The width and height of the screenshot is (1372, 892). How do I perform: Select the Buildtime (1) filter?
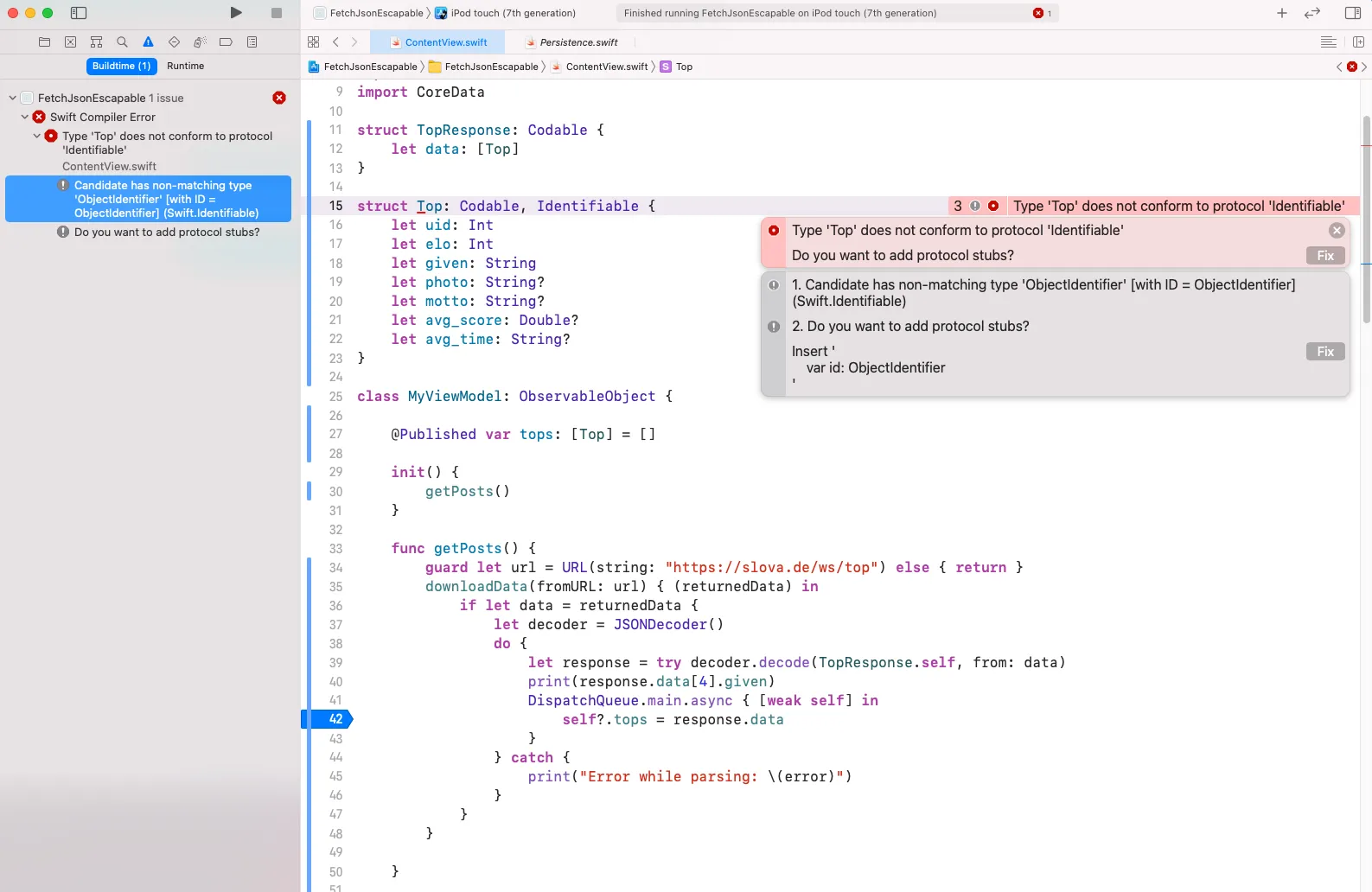pos(122,66)
